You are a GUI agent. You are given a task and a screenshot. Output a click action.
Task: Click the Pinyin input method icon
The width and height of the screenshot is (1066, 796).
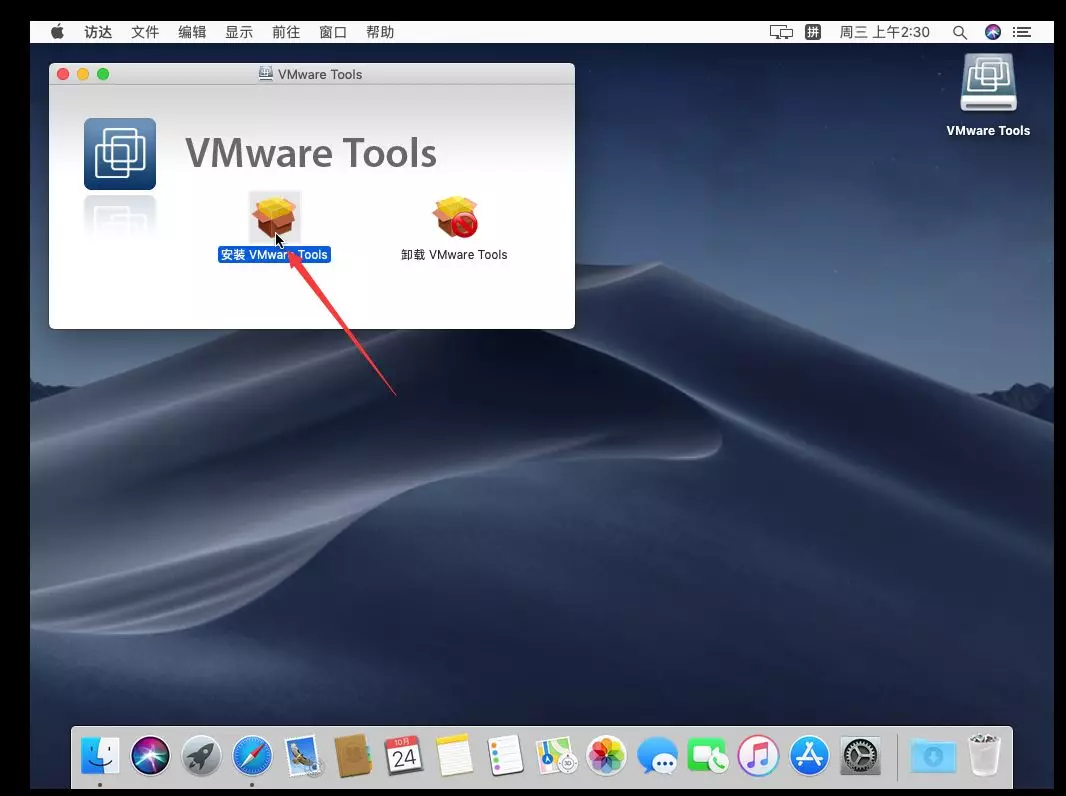coord(813,32)
